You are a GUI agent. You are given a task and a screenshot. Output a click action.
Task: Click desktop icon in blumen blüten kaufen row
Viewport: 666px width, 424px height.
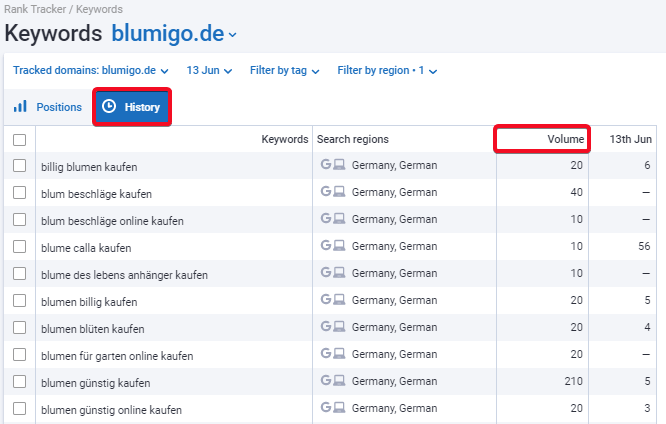click(x=339, y=326)
